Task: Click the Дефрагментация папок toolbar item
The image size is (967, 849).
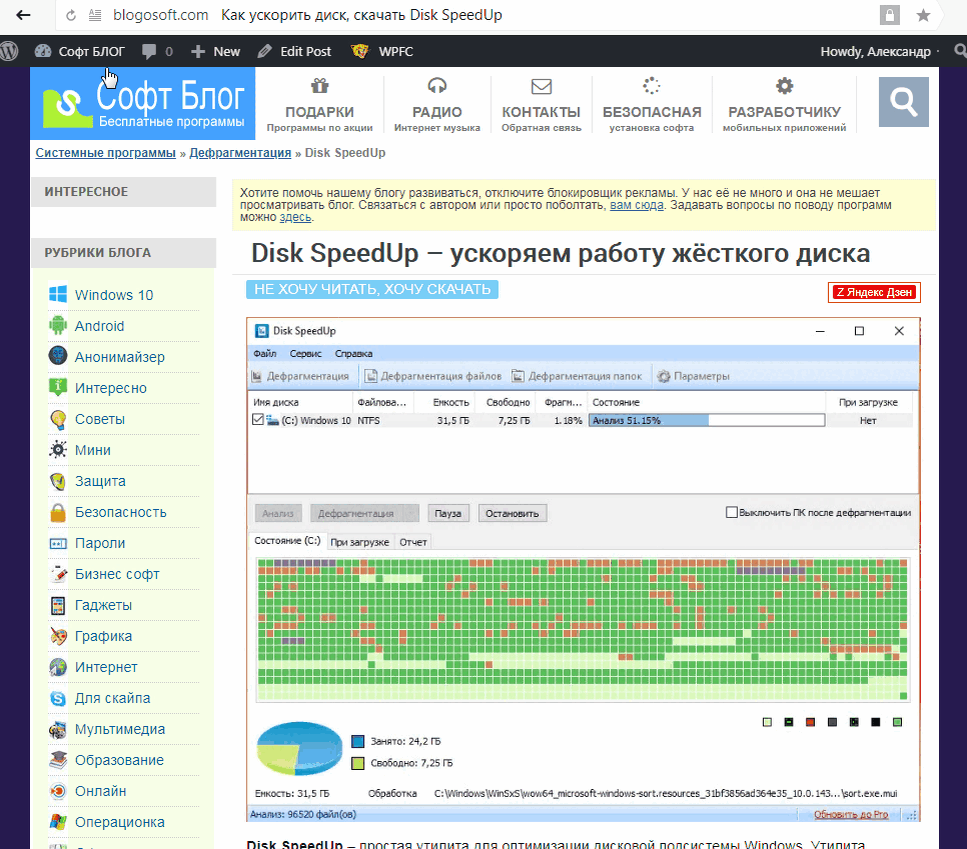Action: click(577, 376)
